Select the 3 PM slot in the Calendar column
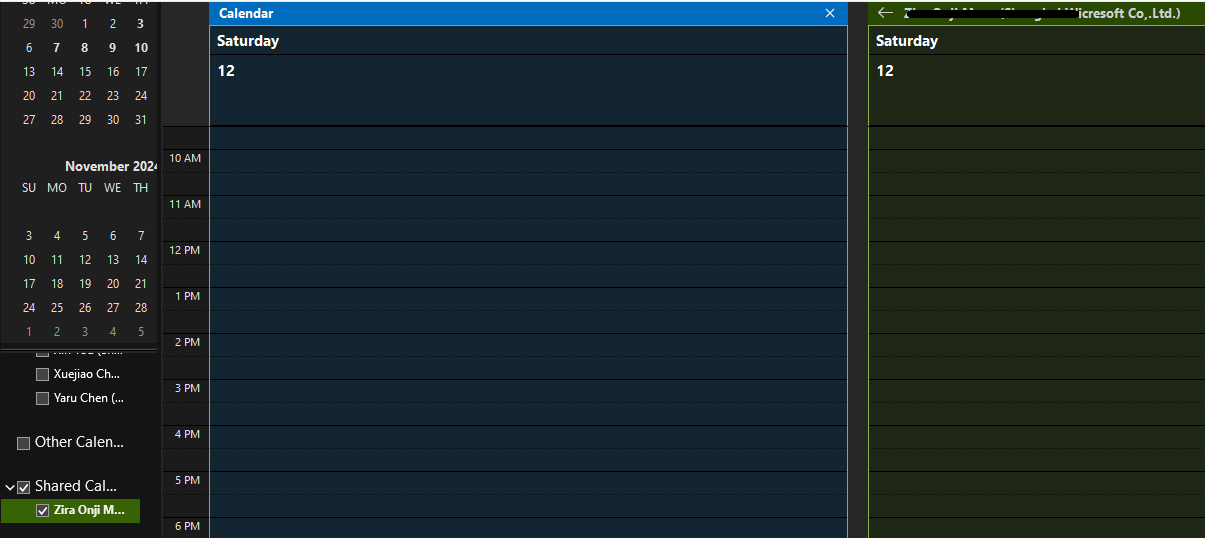This screenshot has width=1206, height=538. point(528,391)
